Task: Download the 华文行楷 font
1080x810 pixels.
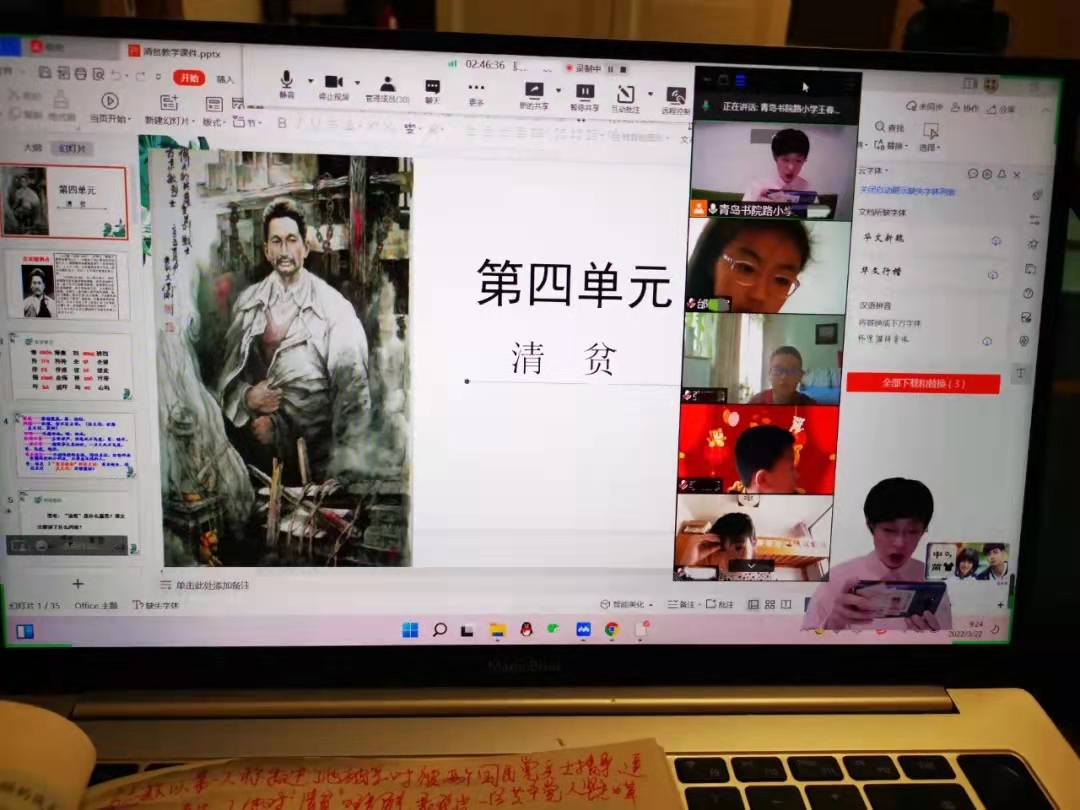Action: tap(993, 274)
